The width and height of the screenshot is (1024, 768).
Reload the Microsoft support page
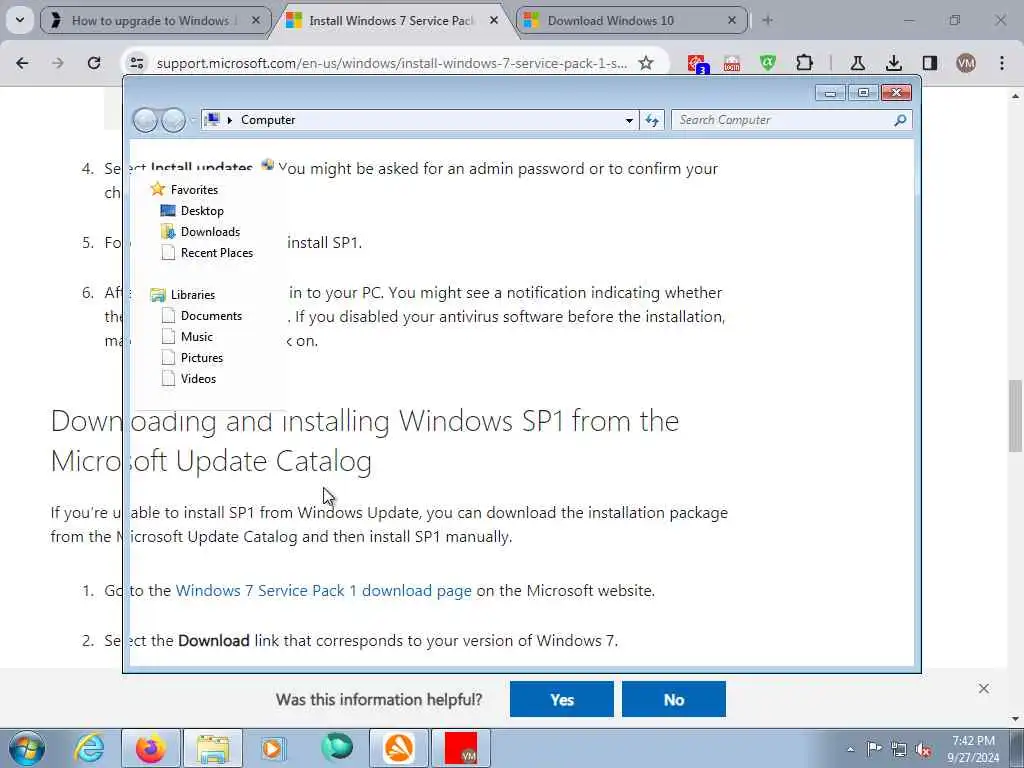tap(94, 63)
